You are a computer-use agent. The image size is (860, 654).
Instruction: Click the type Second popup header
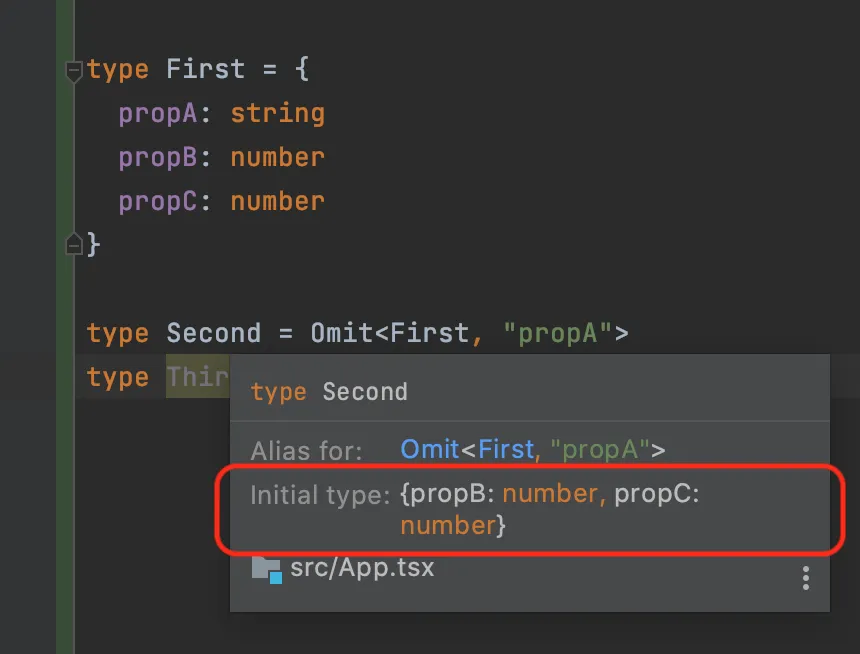(x=329, y=392)
